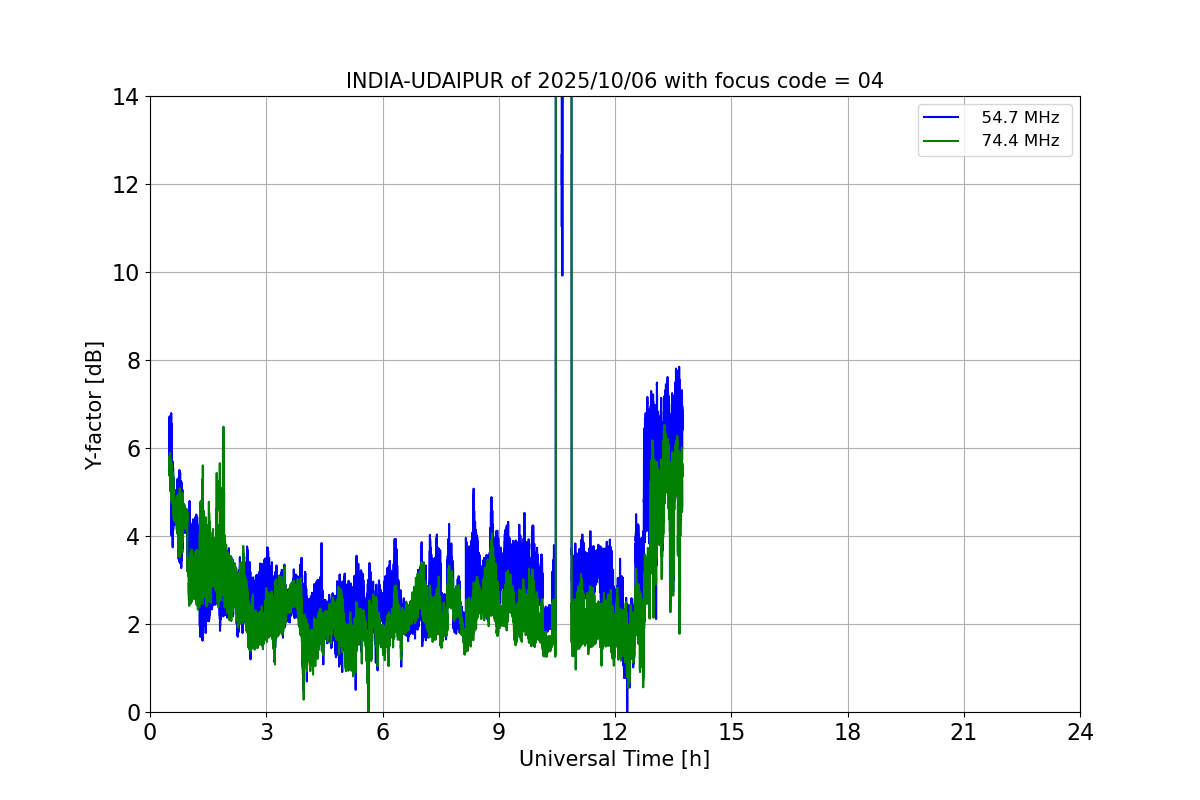The image size is (1200, 800).
Task: Select the 74.4 MHz legend label
Action: coord(1020,141)
